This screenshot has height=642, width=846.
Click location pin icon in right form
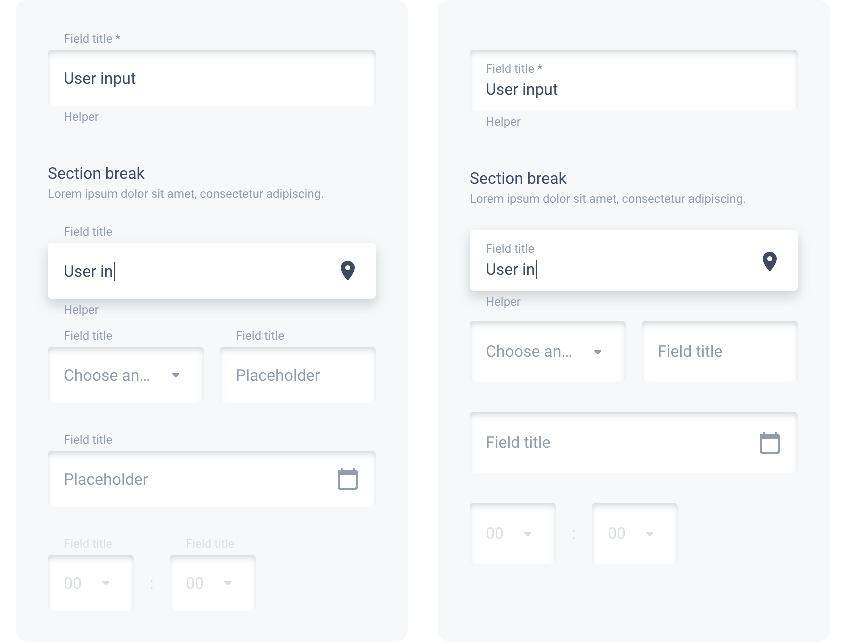(x=770, y=261)
